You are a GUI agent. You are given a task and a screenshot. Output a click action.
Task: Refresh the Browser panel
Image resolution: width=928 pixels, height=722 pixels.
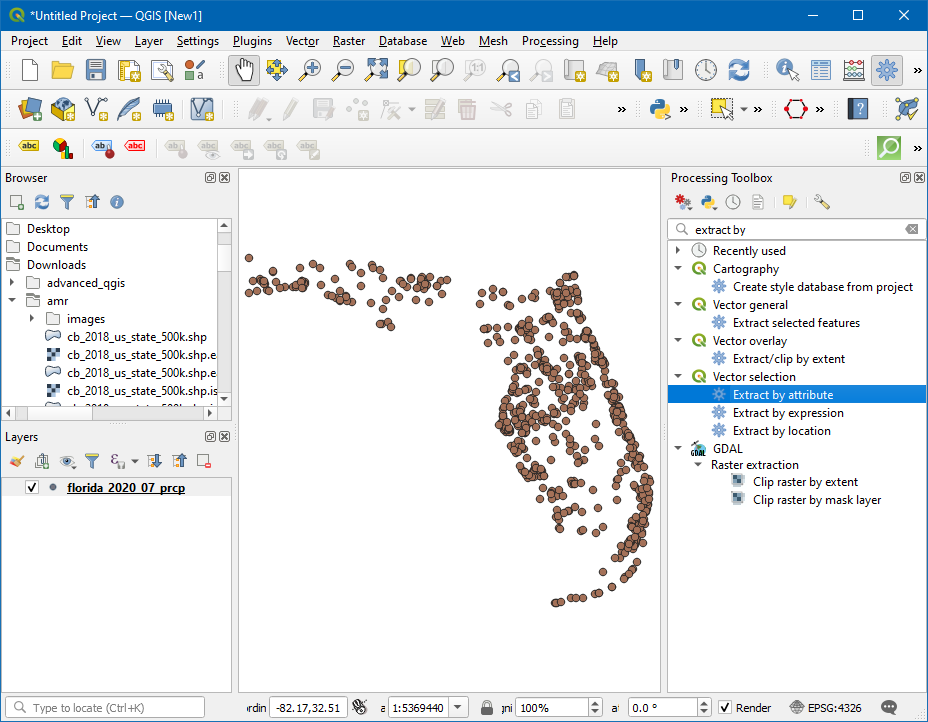[x=42, y=202]
